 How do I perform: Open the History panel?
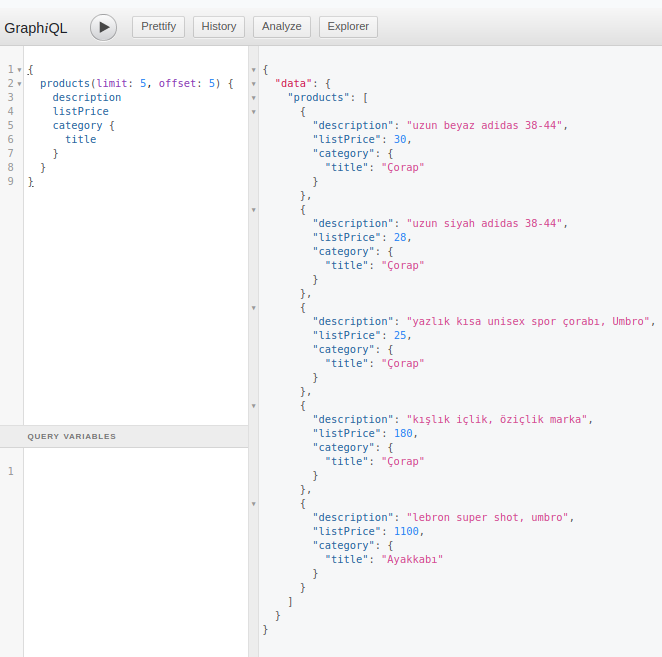(x=219, y=27)
